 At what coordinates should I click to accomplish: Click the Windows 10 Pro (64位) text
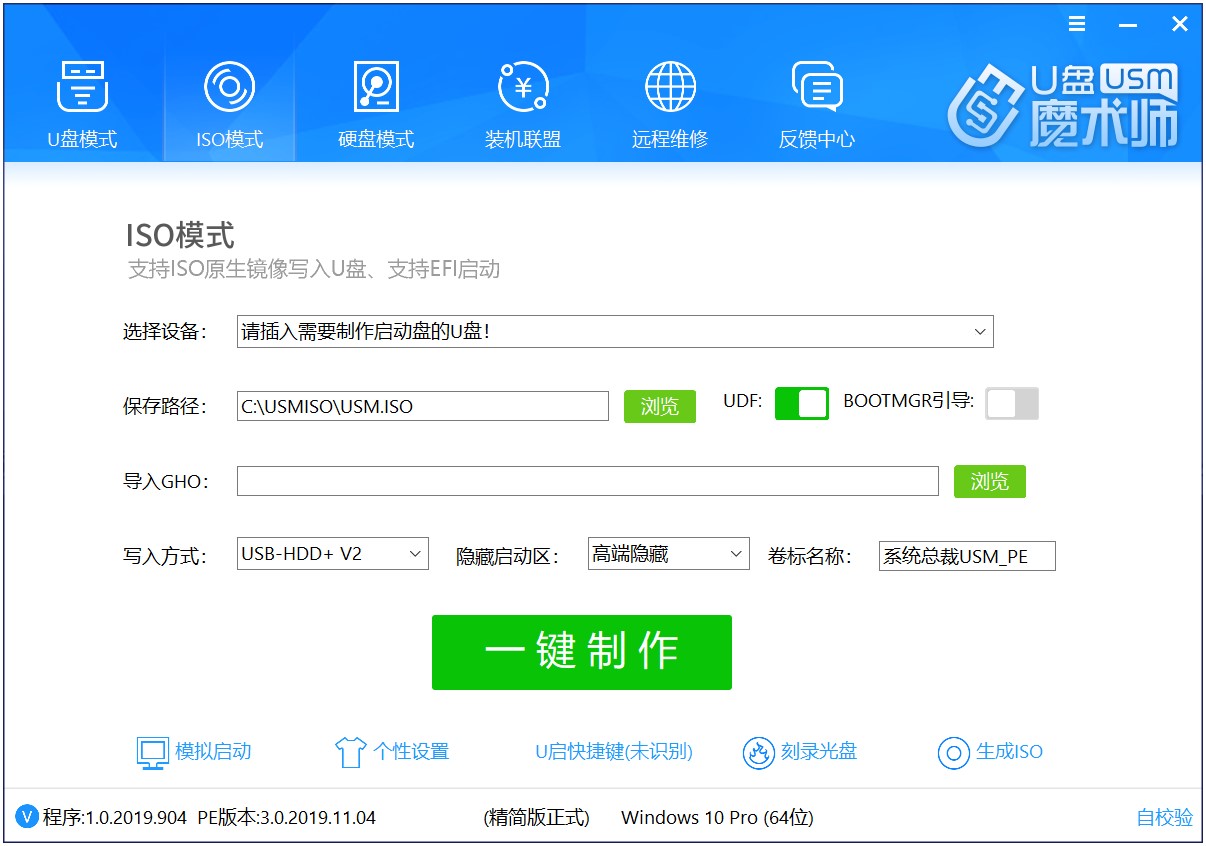pyautogui.click(x=717, y=817)
